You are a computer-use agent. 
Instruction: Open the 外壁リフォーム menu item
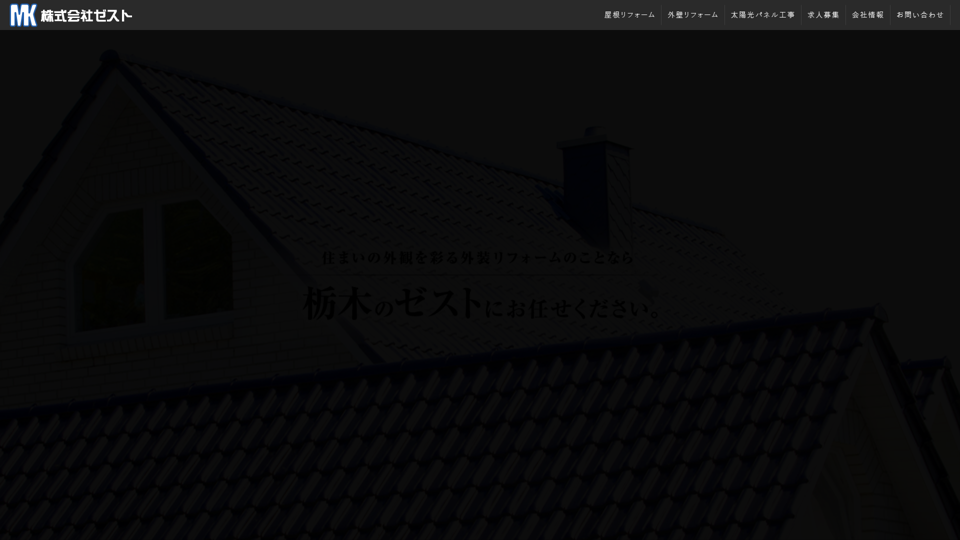(x=693, y=15)
